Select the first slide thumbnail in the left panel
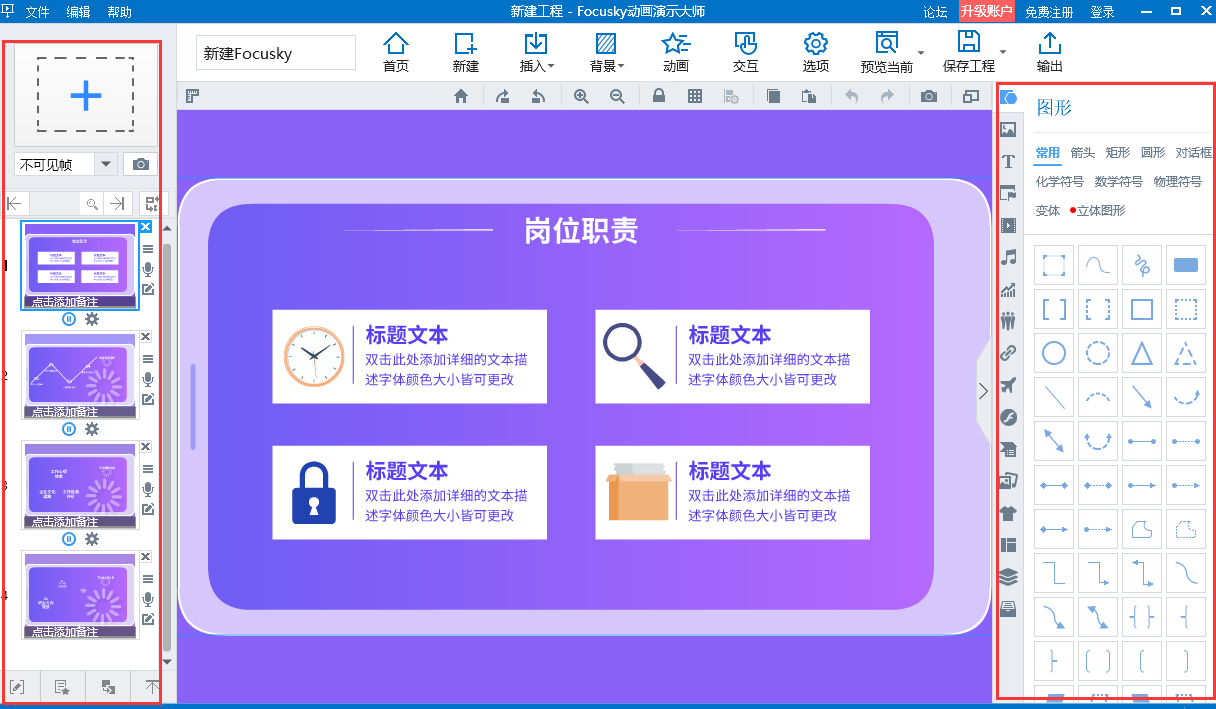Image resolution: width=1216 pixels, height=709 pixels. coord(79,263)
